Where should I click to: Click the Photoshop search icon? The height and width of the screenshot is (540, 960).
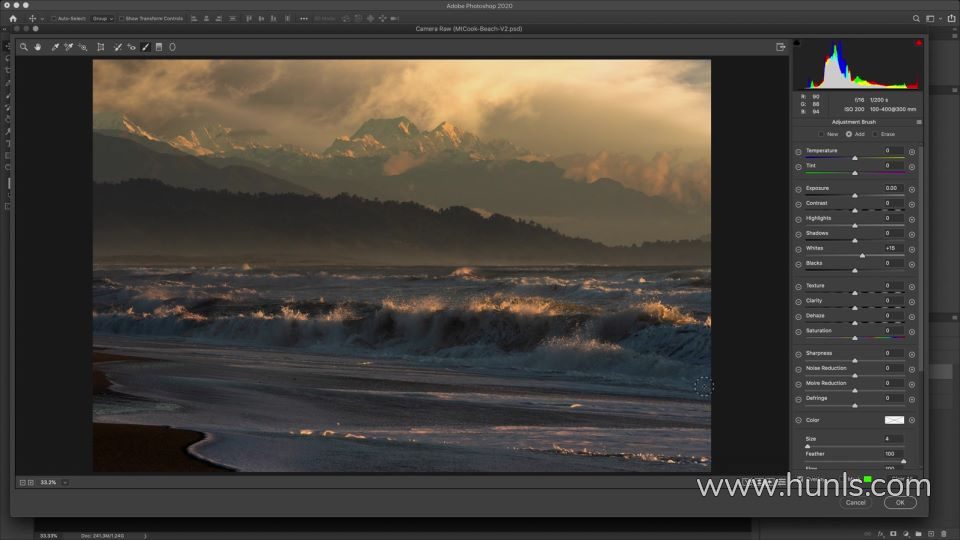click(x=916, y=18)
